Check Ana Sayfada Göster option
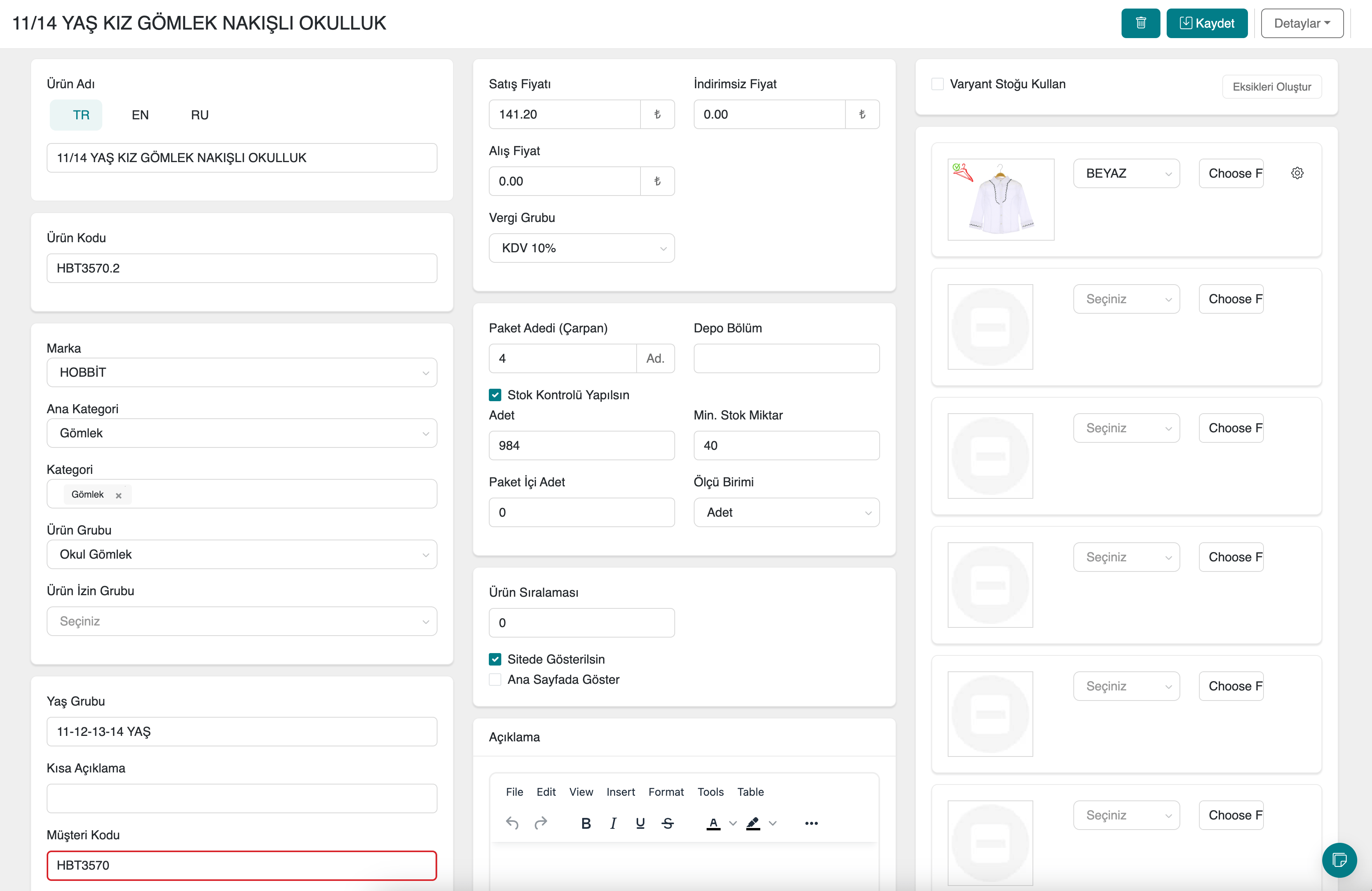The height and width of the screenshot is (891, 1372). click(x=495, y=680)
